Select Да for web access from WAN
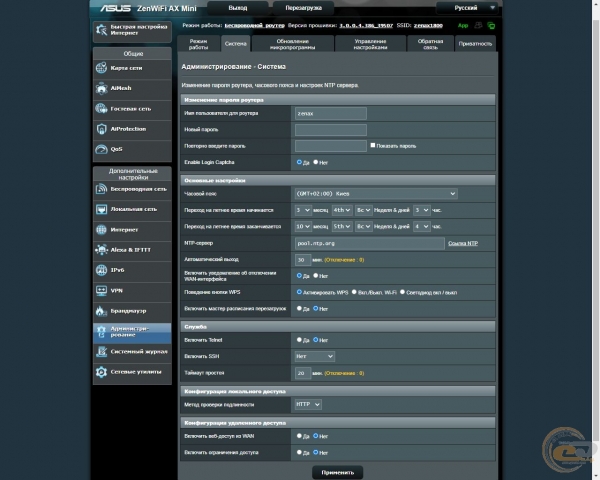The width and height of the screenshot is (600, 480). coord(299,436)
